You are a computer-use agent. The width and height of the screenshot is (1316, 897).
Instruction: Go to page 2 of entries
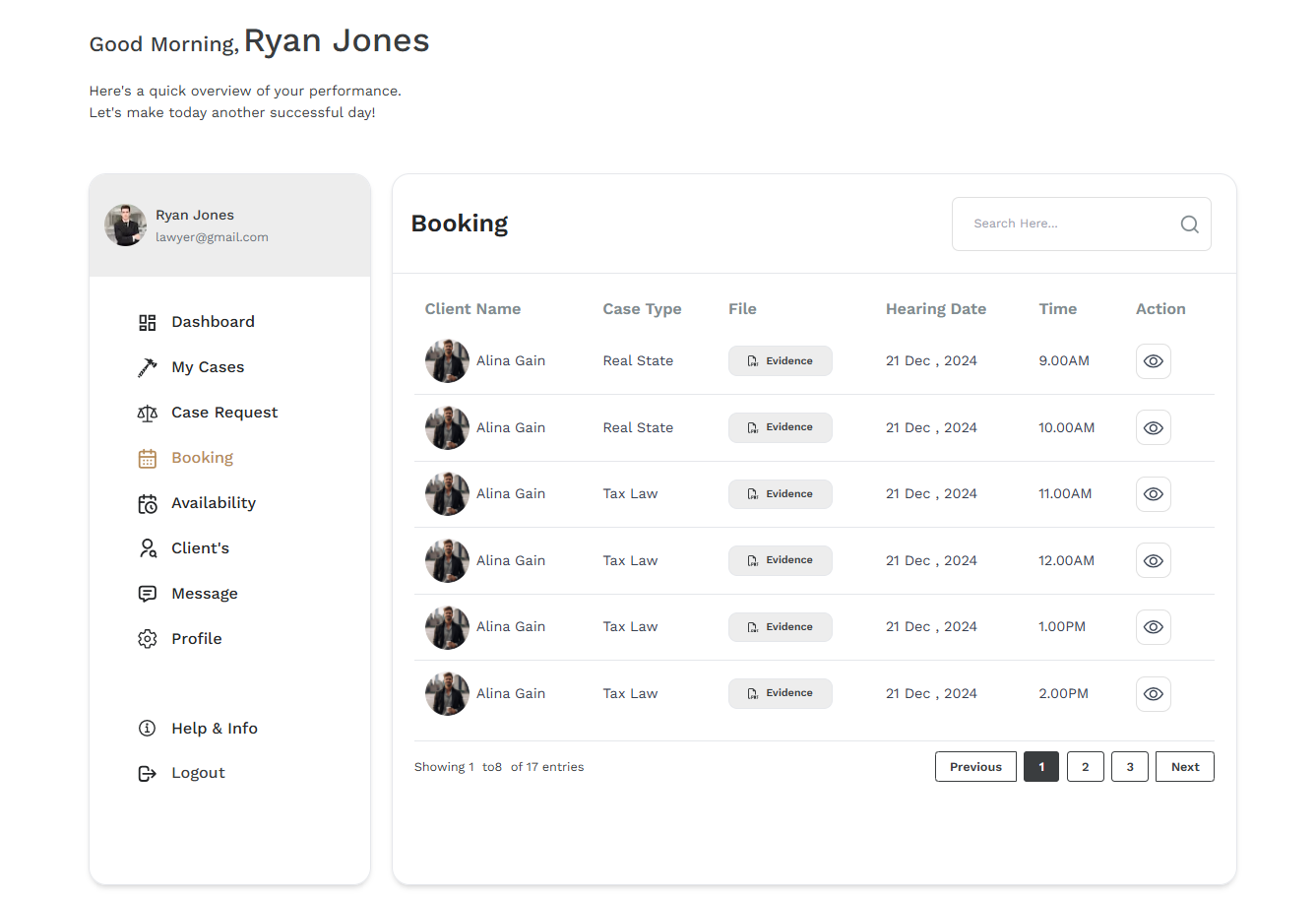[1086, 767]
